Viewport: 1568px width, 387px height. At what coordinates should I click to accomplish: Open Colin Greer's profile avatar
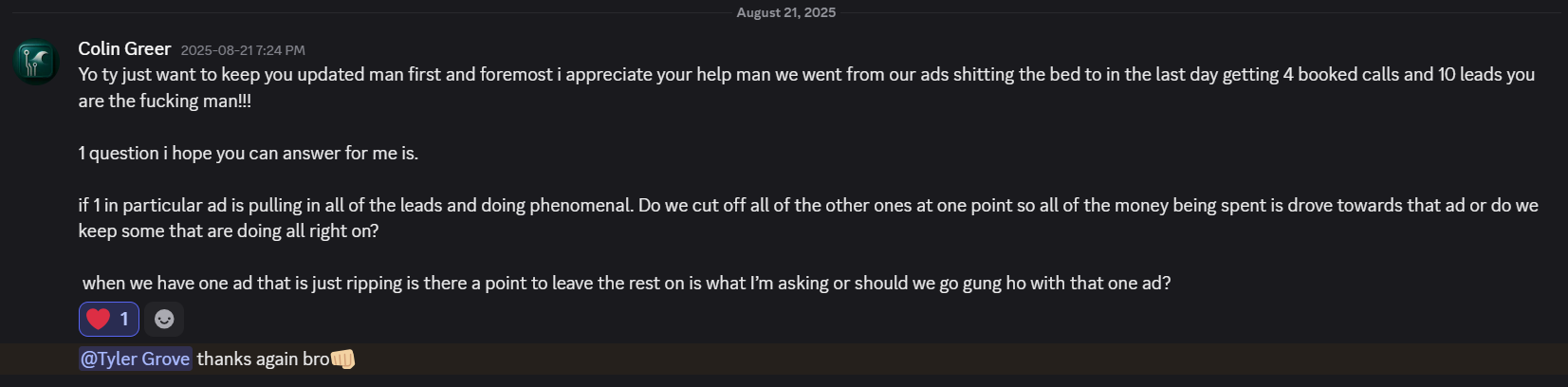click(36, 62)
